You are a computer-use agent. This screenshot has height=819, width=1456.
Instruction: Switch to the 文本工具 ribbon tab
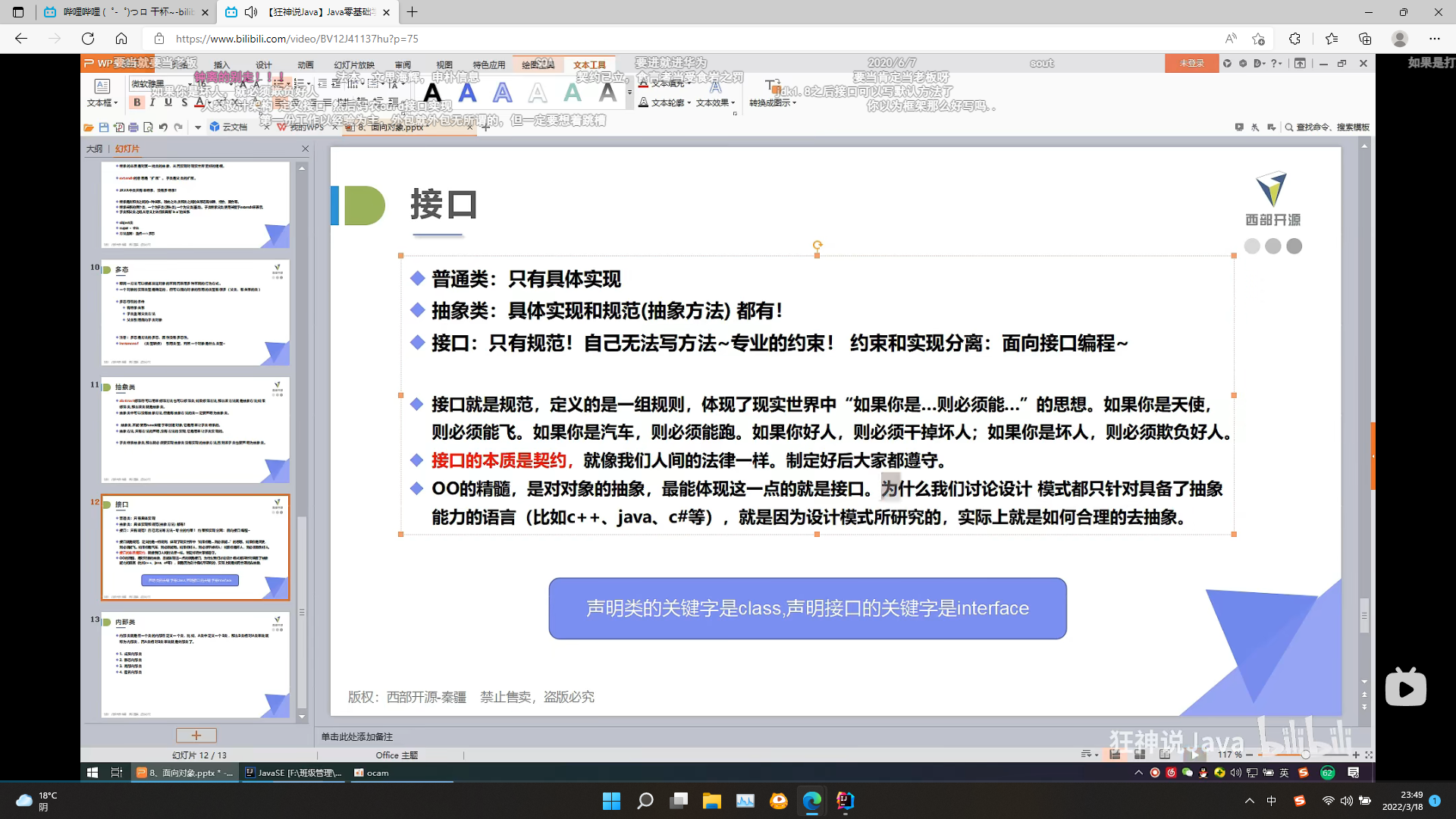(589, 65)
